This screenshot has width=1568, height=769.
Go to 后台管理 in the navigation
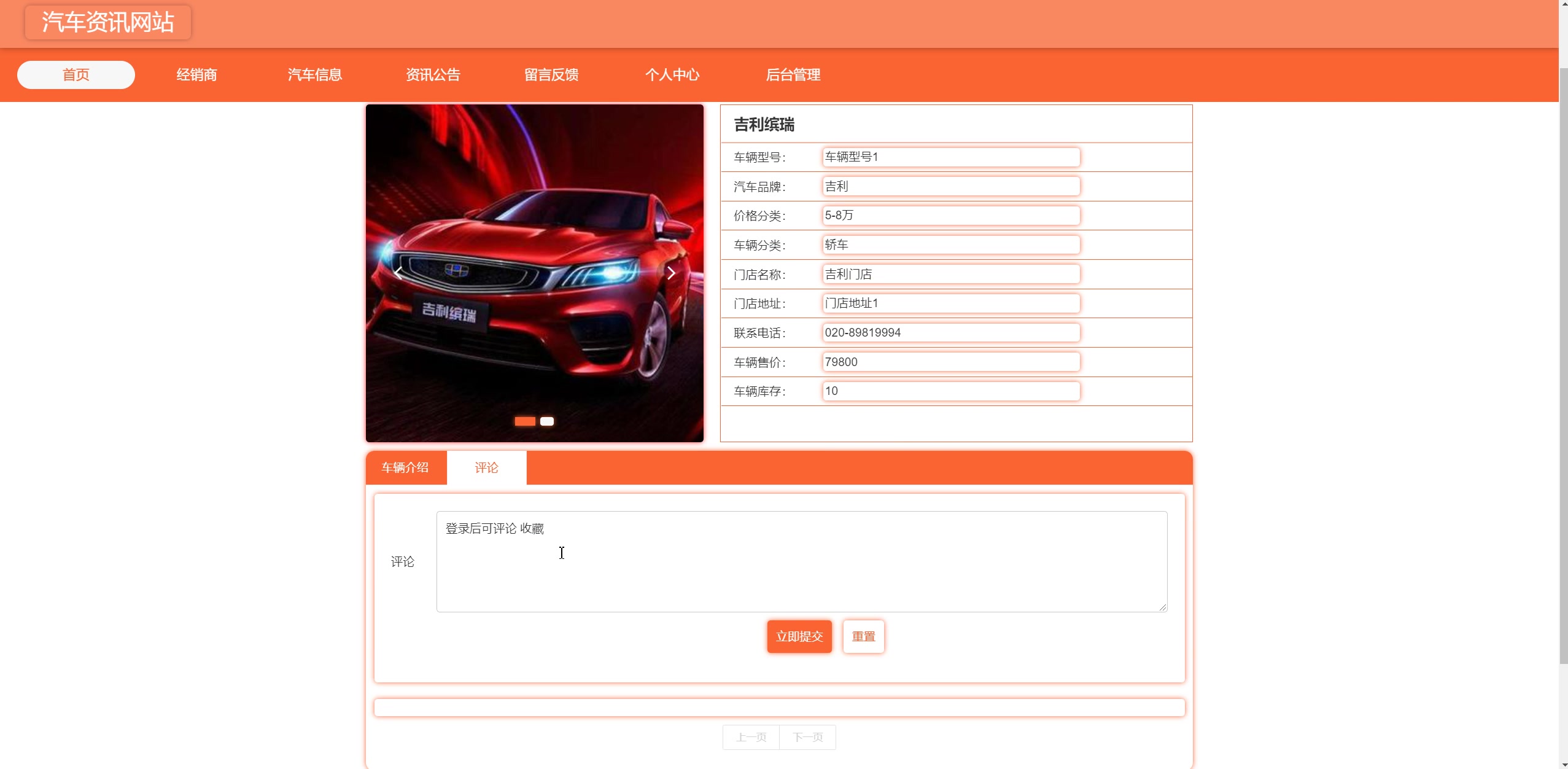(x=793, y=75)
